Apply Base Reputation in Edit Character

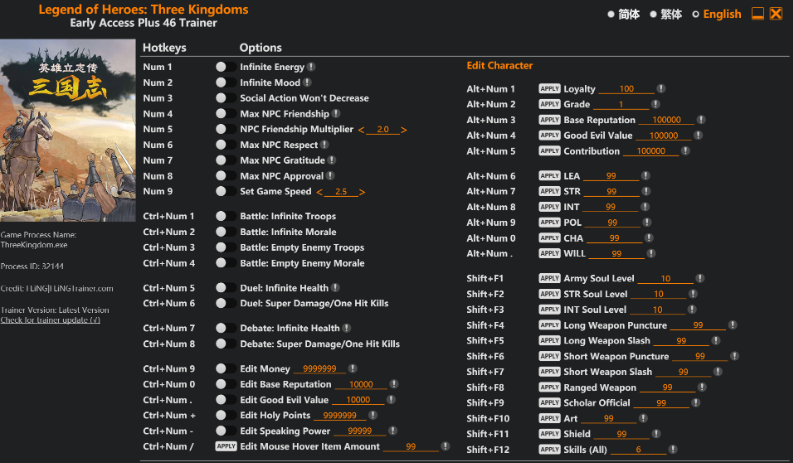549,120
